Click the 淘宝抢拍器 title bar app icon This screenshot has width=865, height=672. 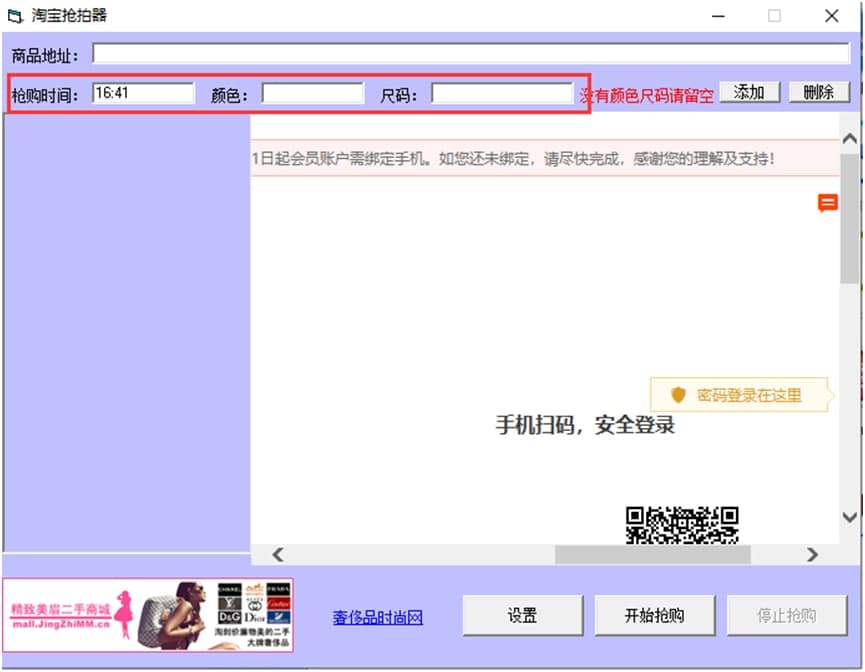pyautogui.click(x=15, y=16)
